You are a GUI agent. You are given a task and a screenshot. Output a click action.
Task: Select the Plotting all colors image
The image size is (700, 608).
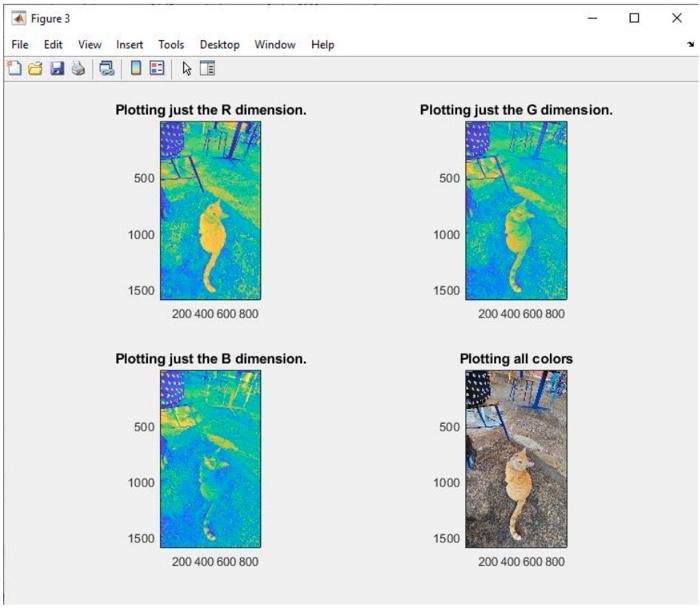coord(516,459)
